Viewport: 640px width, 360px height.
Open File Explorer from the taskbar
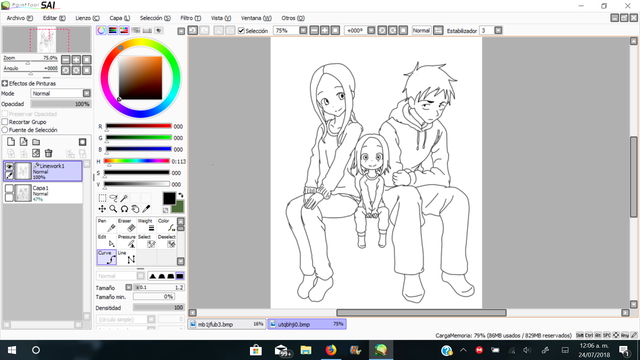[306, 350]
